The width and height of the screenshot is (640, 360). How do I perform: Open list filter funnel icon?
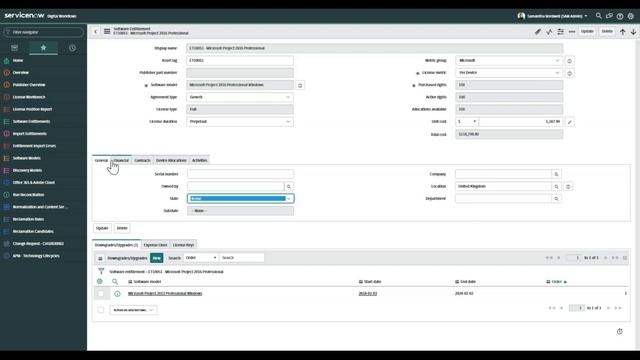coord(101,271)
